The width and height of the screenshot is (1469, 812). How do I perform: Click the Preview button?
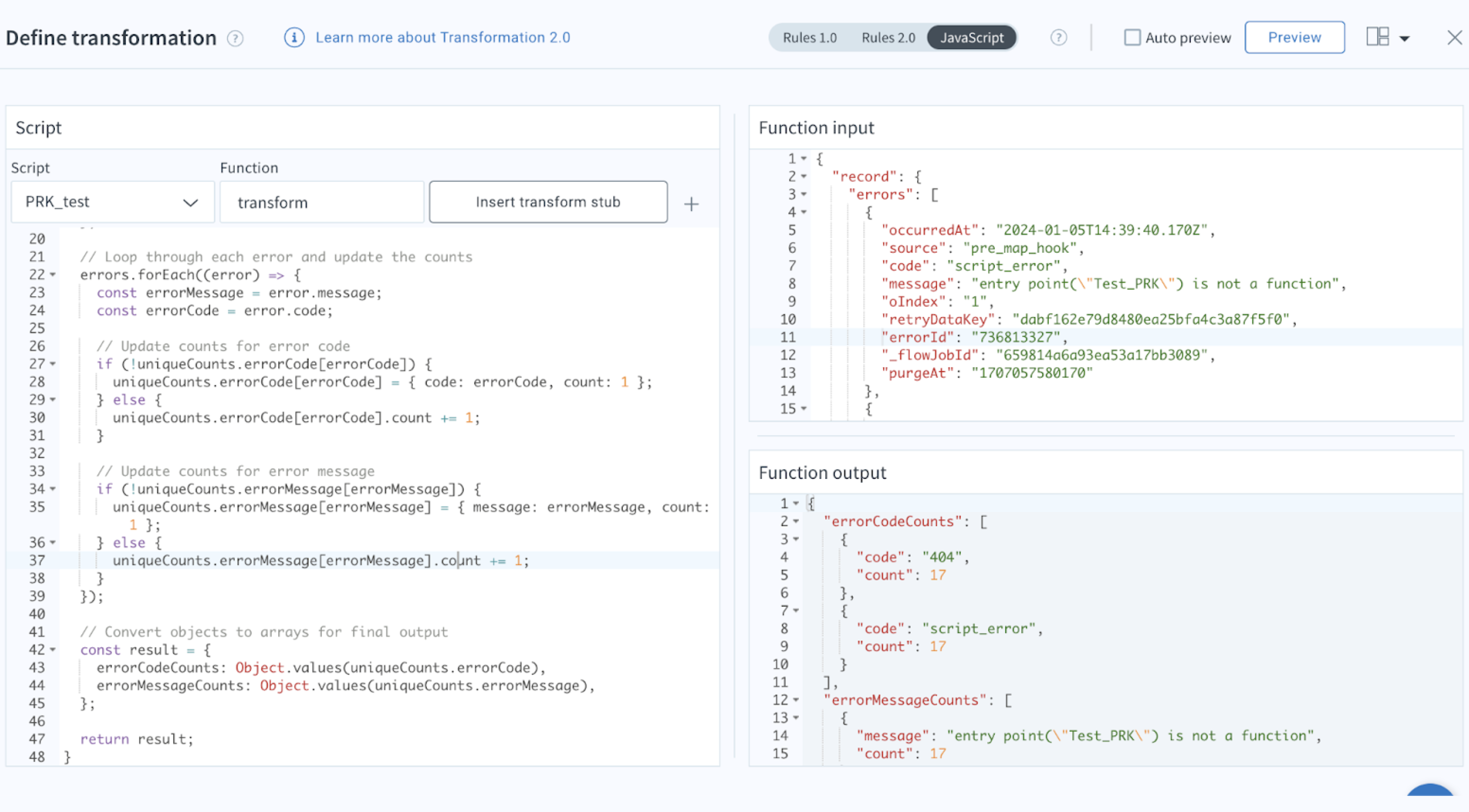[1294, 38]
